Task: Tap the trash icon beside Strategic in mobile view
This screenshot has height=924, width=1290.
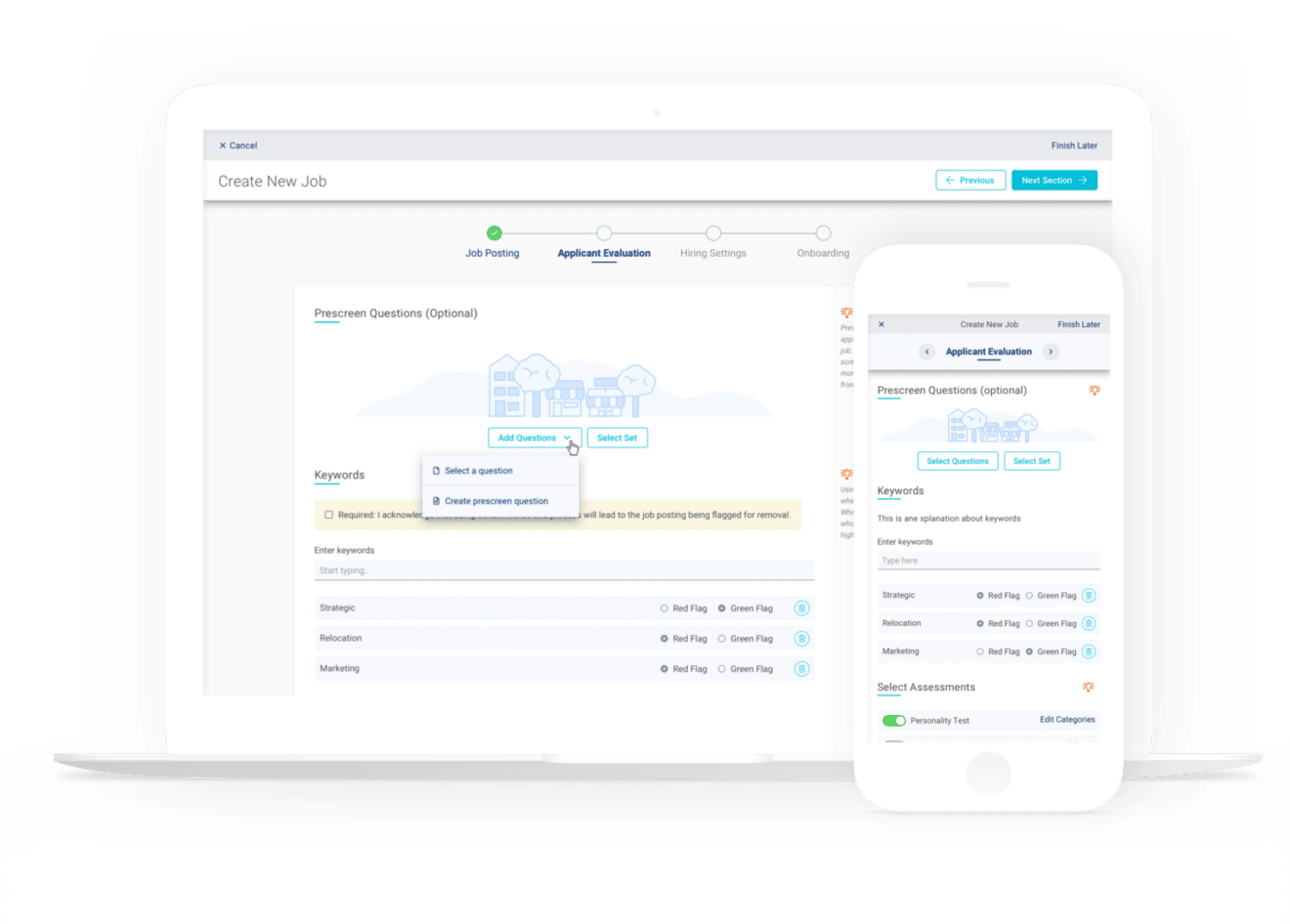Action: 1090,595
